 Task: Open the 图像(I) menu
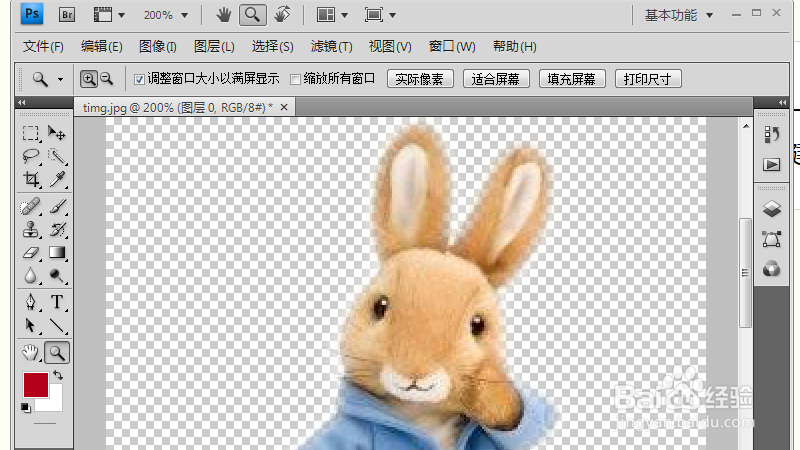coord(158,46)
